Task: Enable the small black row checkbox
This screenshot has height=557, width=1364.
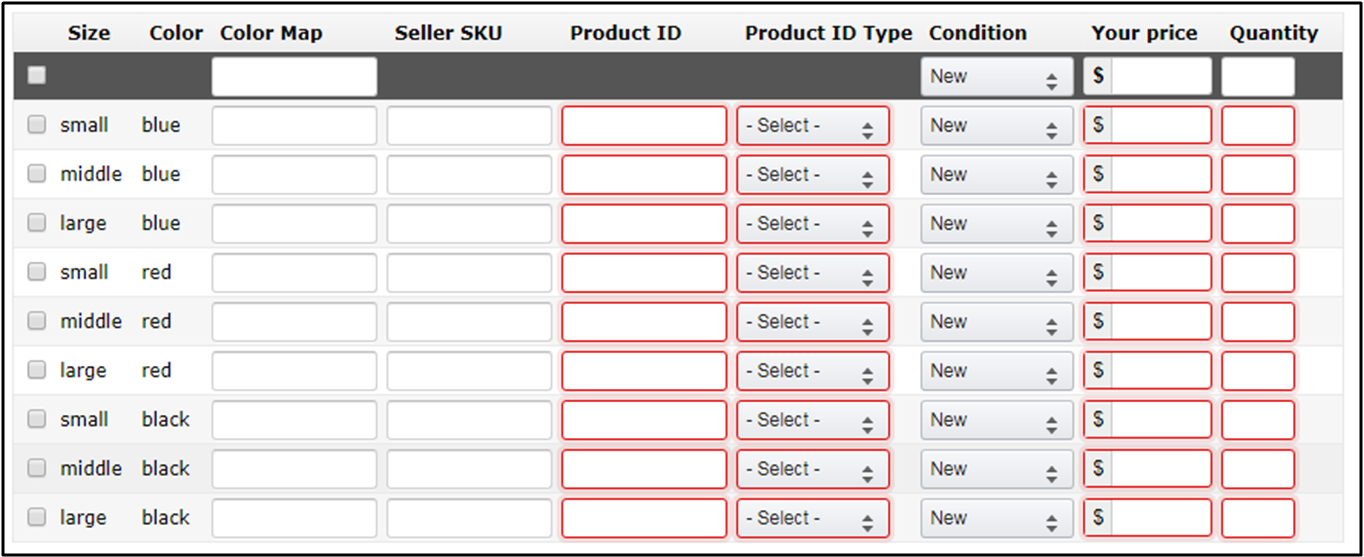Action: point(37,419)
